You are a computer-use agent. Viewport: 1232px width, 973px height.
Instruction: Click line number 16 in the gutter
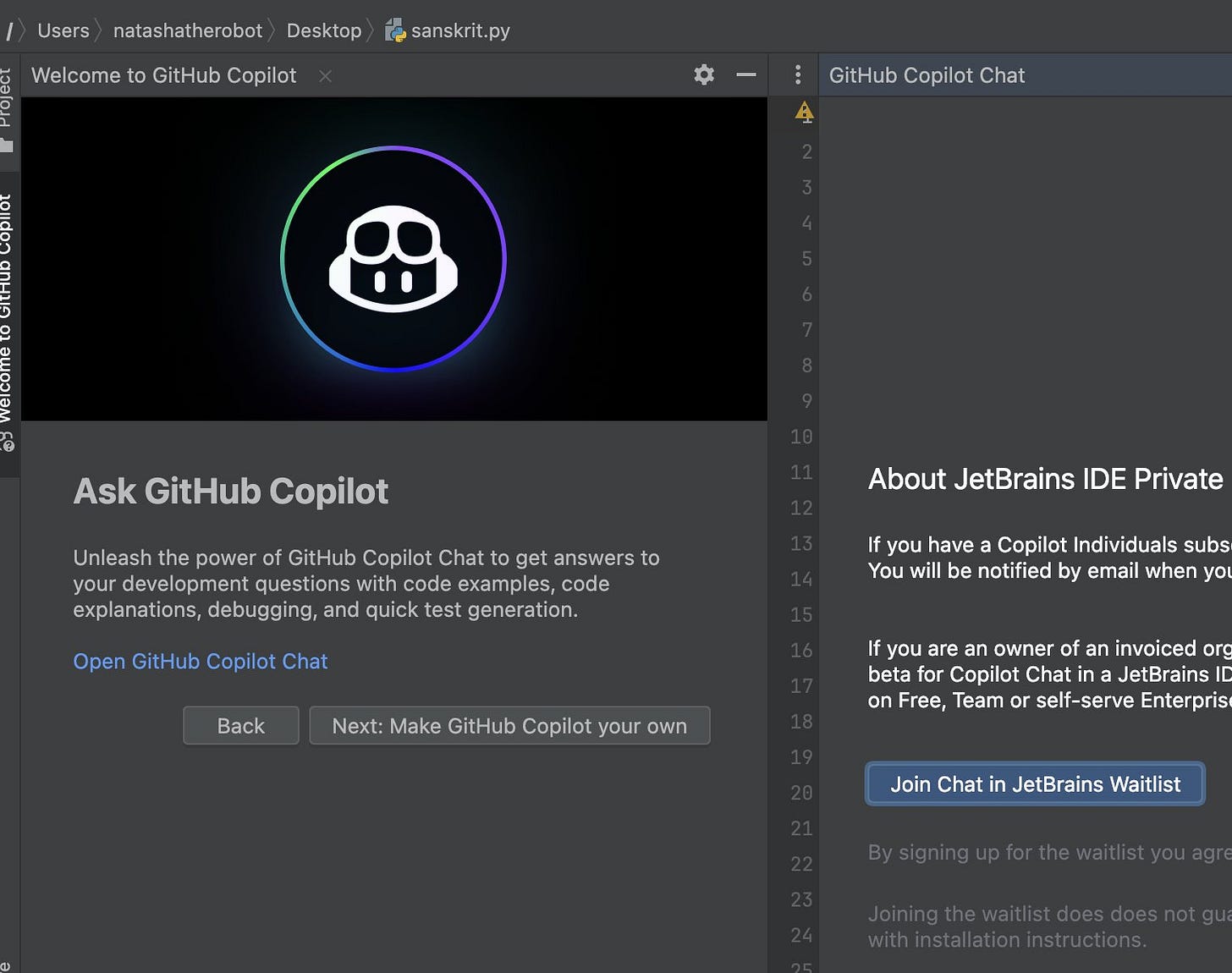tap(801, 650)
